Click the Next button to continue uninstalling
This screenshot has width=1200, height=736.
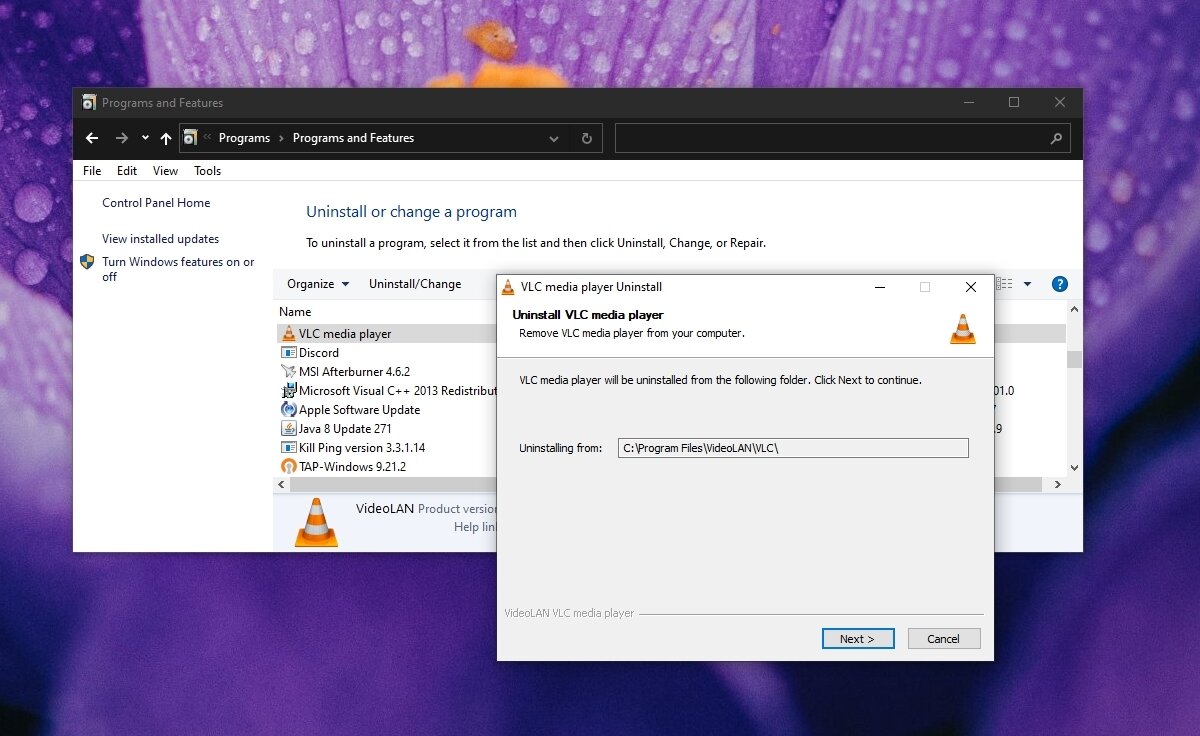857,638
